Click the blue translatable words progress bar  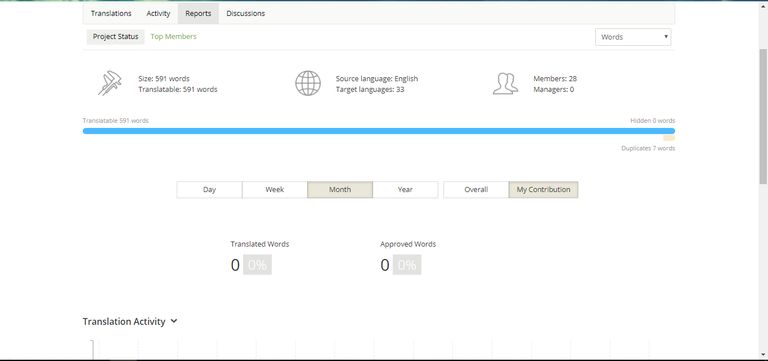tap(379, 131)
